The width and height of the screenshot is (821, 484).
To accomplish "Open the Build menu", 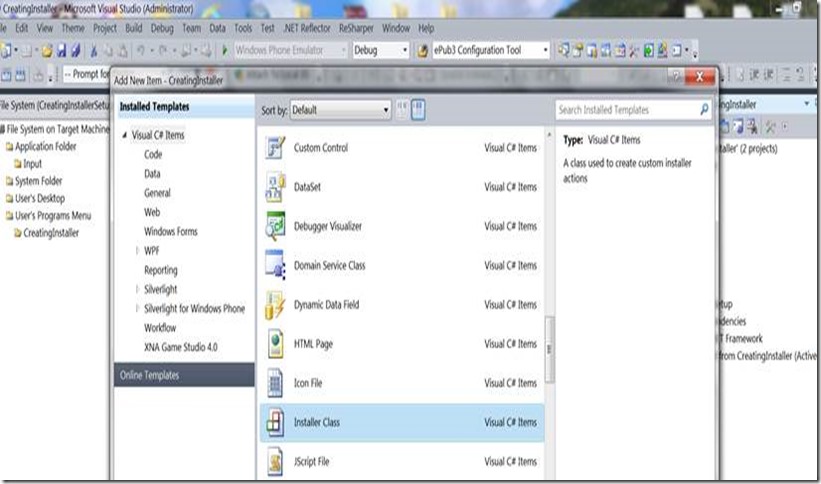I will click(132, 29).
